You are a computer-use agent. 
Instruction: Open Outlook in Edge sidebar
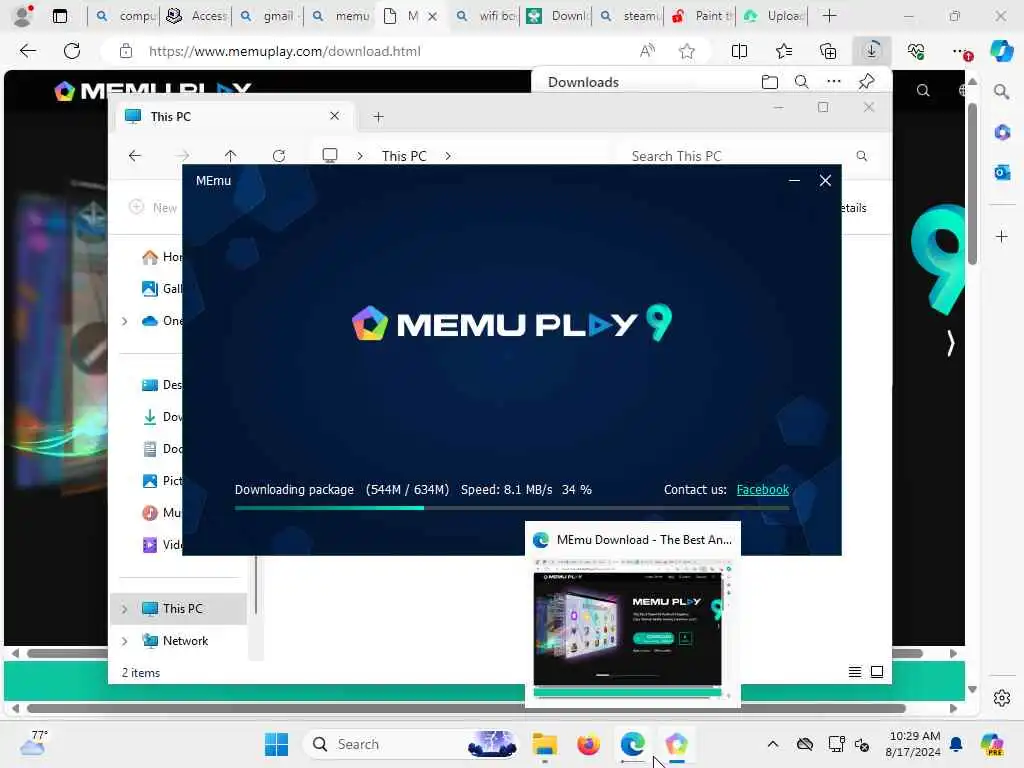click(1002, 172)
